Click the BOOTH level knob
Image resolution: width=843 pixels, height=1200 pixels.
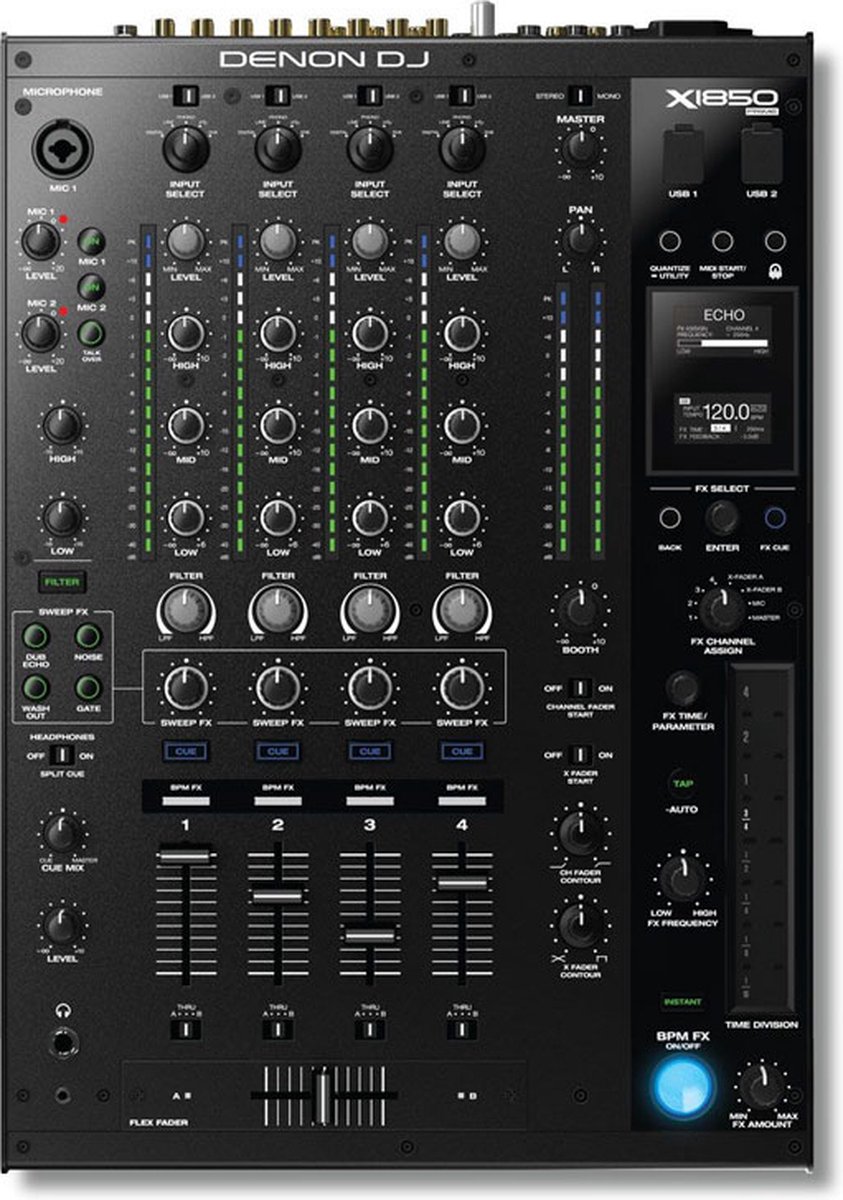[x=579, y=609]
